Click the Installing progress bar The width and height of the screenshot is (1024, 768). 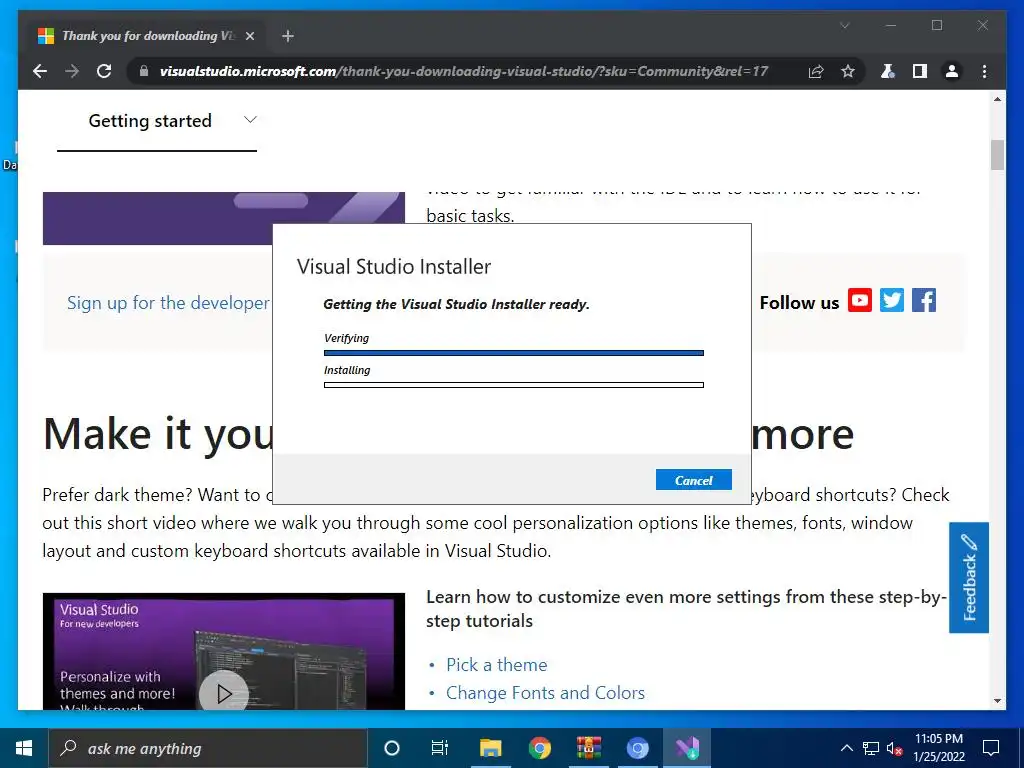click(513, 385)
